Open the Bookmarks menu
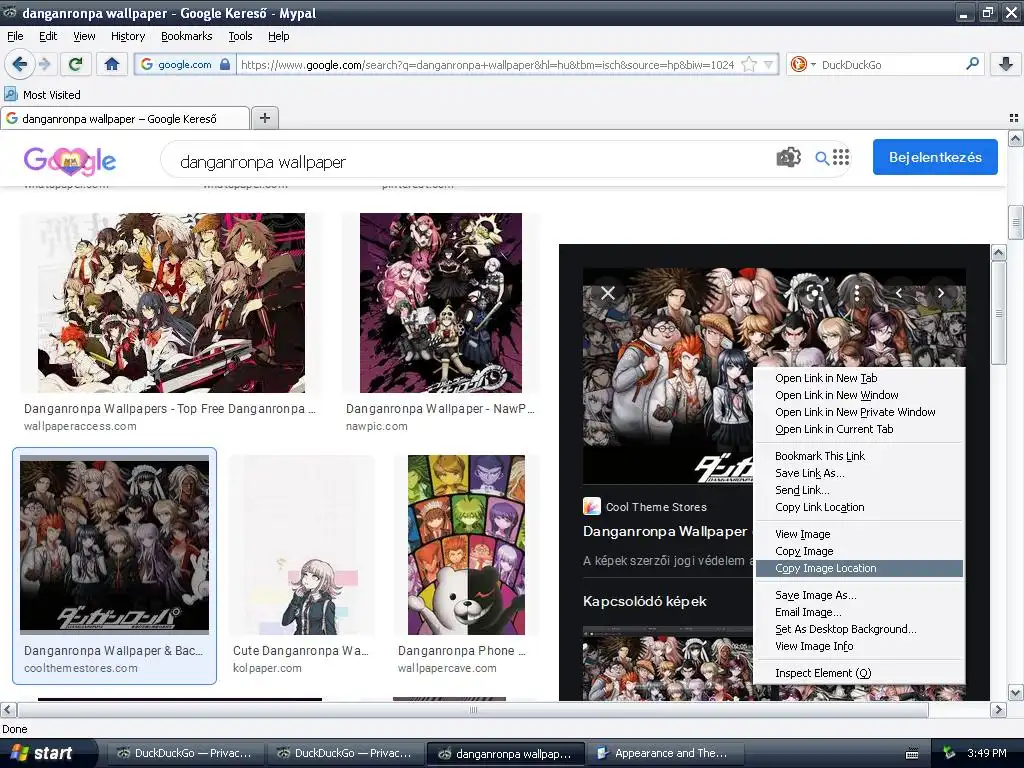Screen dimensions: 1024x768 187,36
